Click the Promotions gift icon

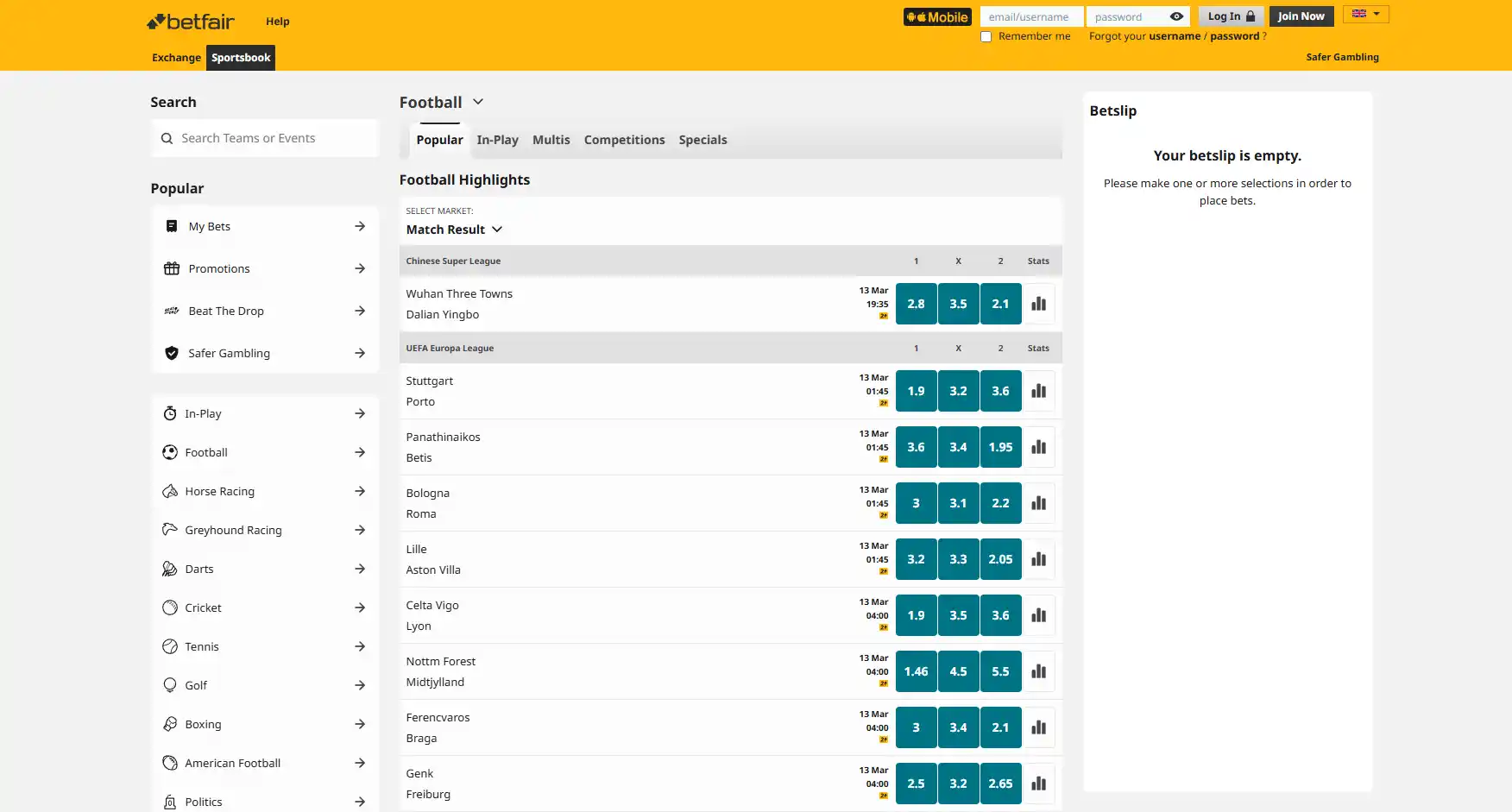coord(172,268)
